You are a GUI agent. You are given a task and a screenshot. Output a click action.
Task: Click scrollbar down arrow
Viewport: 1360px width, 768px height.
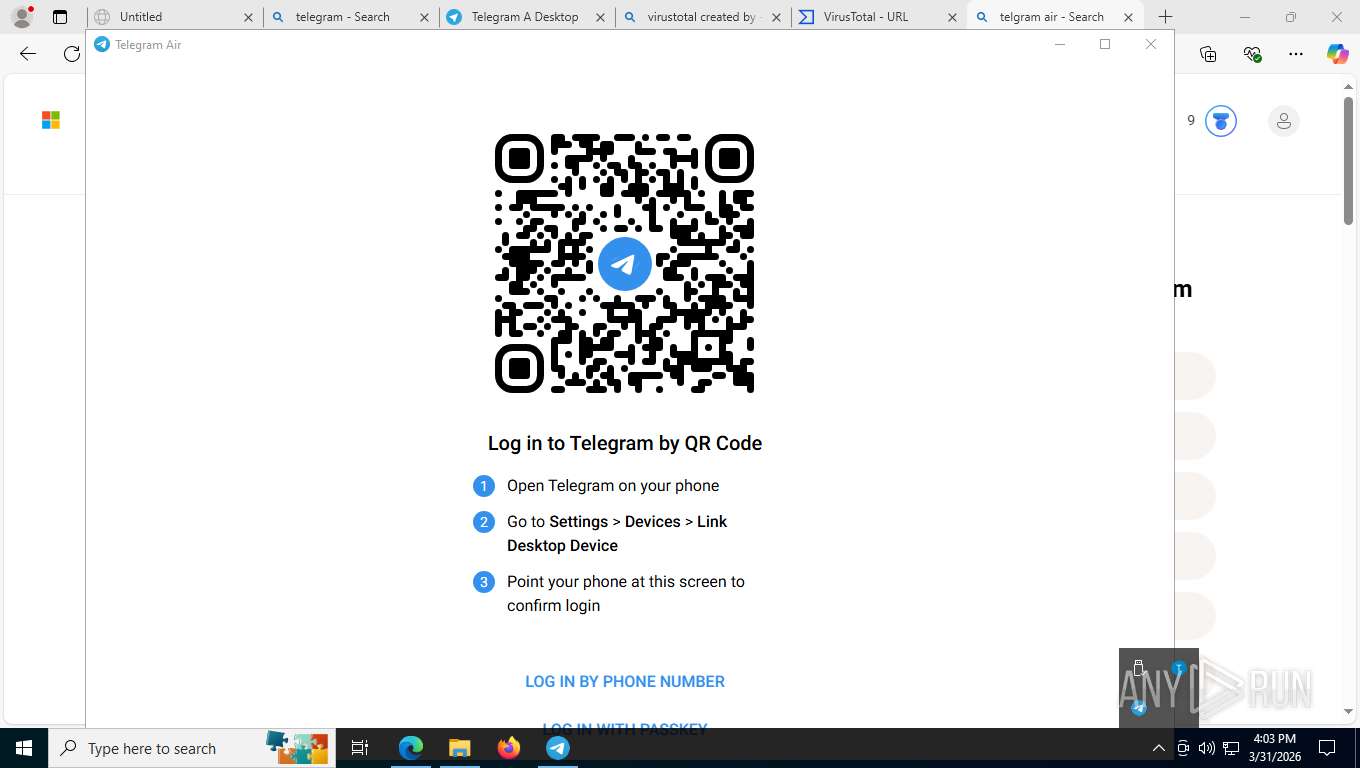click(x=1348, y=711)
